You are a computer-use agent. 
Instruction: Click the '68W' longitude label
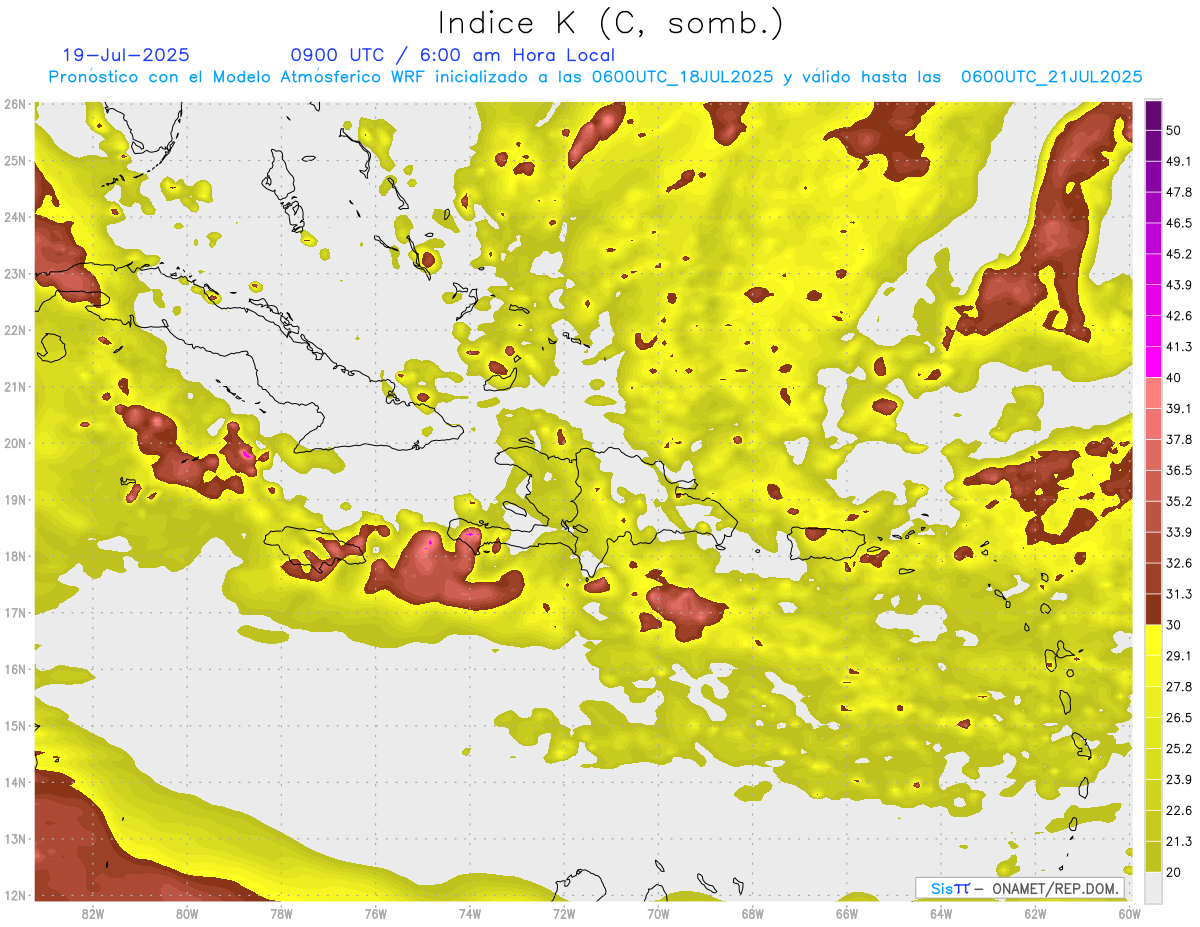[752, 913]
